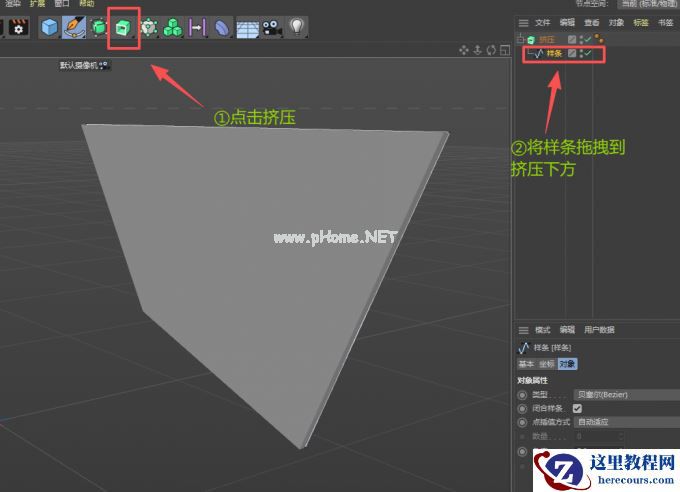Add a Subdivision Surface generator

point(99,27)
